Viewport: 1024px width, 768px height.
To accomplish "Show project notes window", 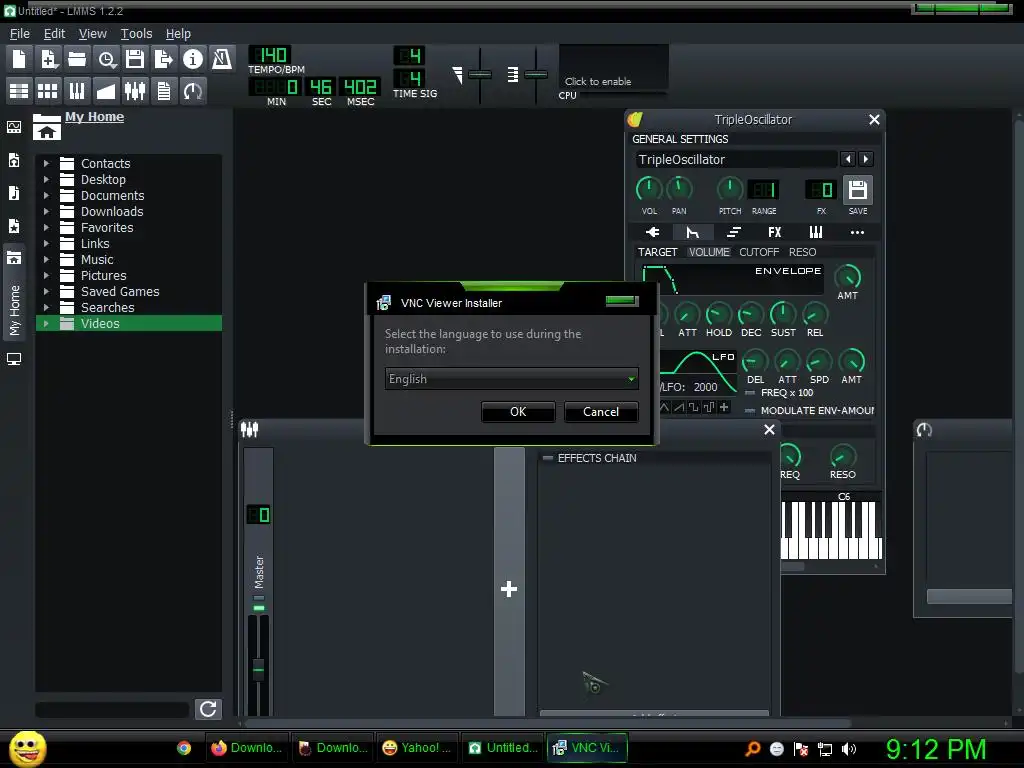I will point(164,91).
